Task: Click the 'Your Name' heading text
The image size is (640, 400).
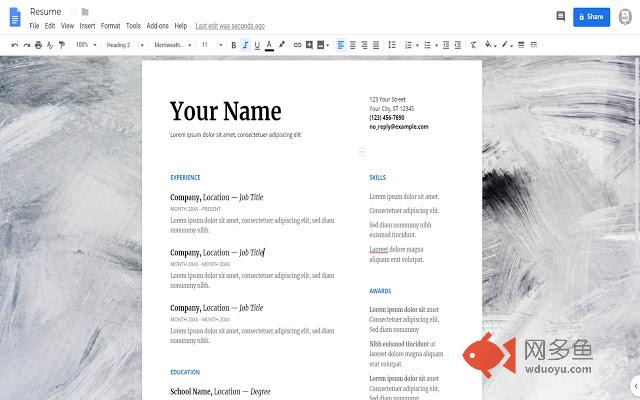Action: click(226, 111)
